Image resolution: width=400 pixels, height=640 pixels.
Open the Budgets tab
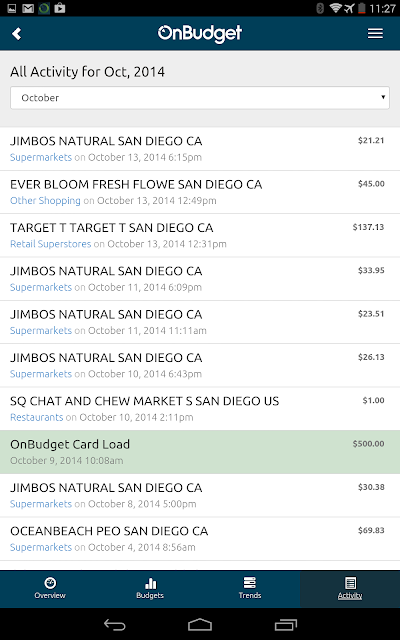[x=150, y=589]
